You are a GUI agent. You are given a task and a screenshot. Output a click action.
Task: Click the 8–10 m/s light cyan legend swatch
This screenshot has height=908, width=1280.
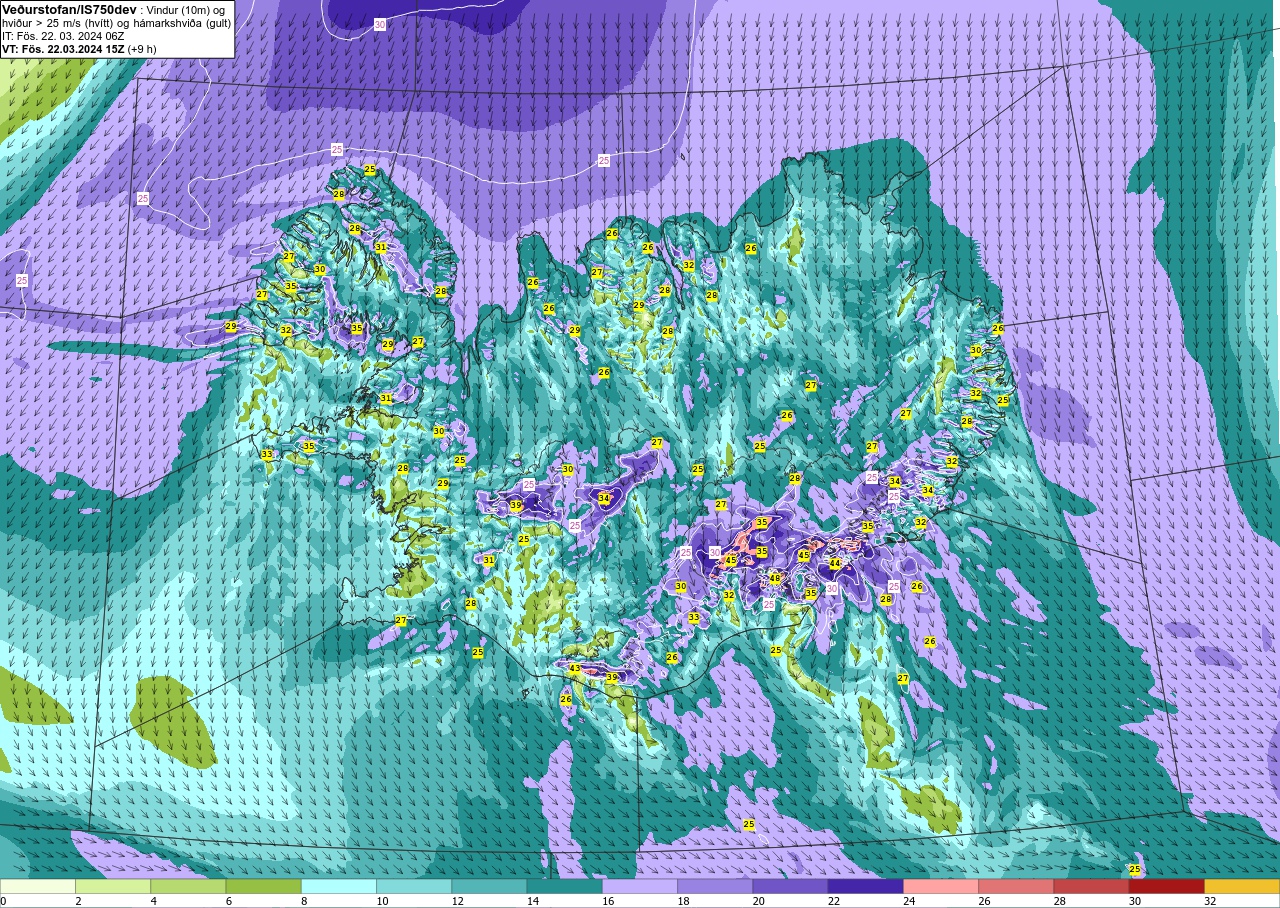(x=339, y=886)
